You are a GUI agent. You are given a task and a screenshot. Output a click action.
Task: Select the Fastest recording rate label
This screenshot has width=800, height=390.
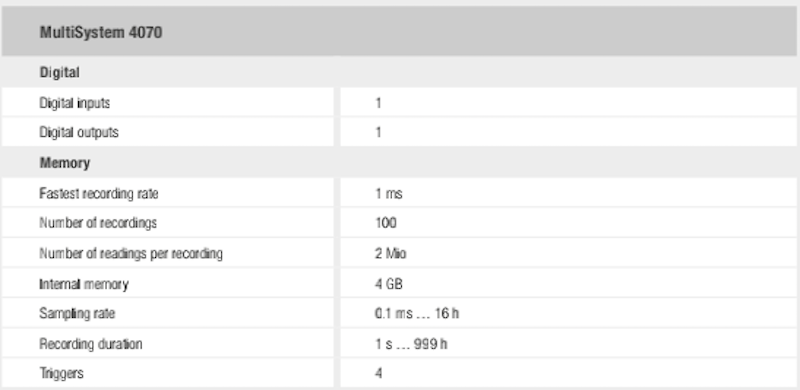(98, 194)
